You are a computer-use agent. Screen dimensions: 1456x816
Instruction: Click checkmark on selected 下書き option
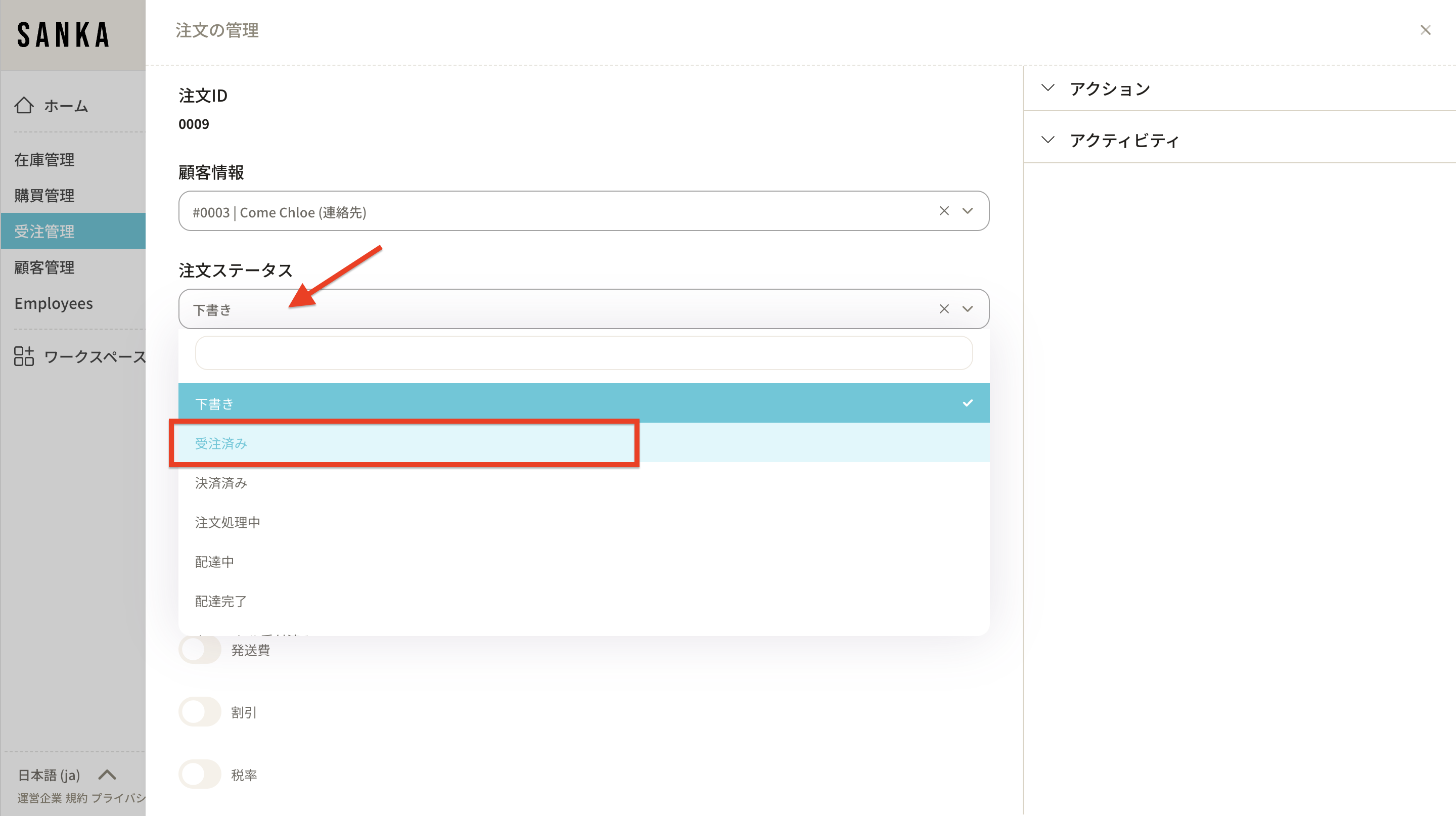tap(968, 403)
